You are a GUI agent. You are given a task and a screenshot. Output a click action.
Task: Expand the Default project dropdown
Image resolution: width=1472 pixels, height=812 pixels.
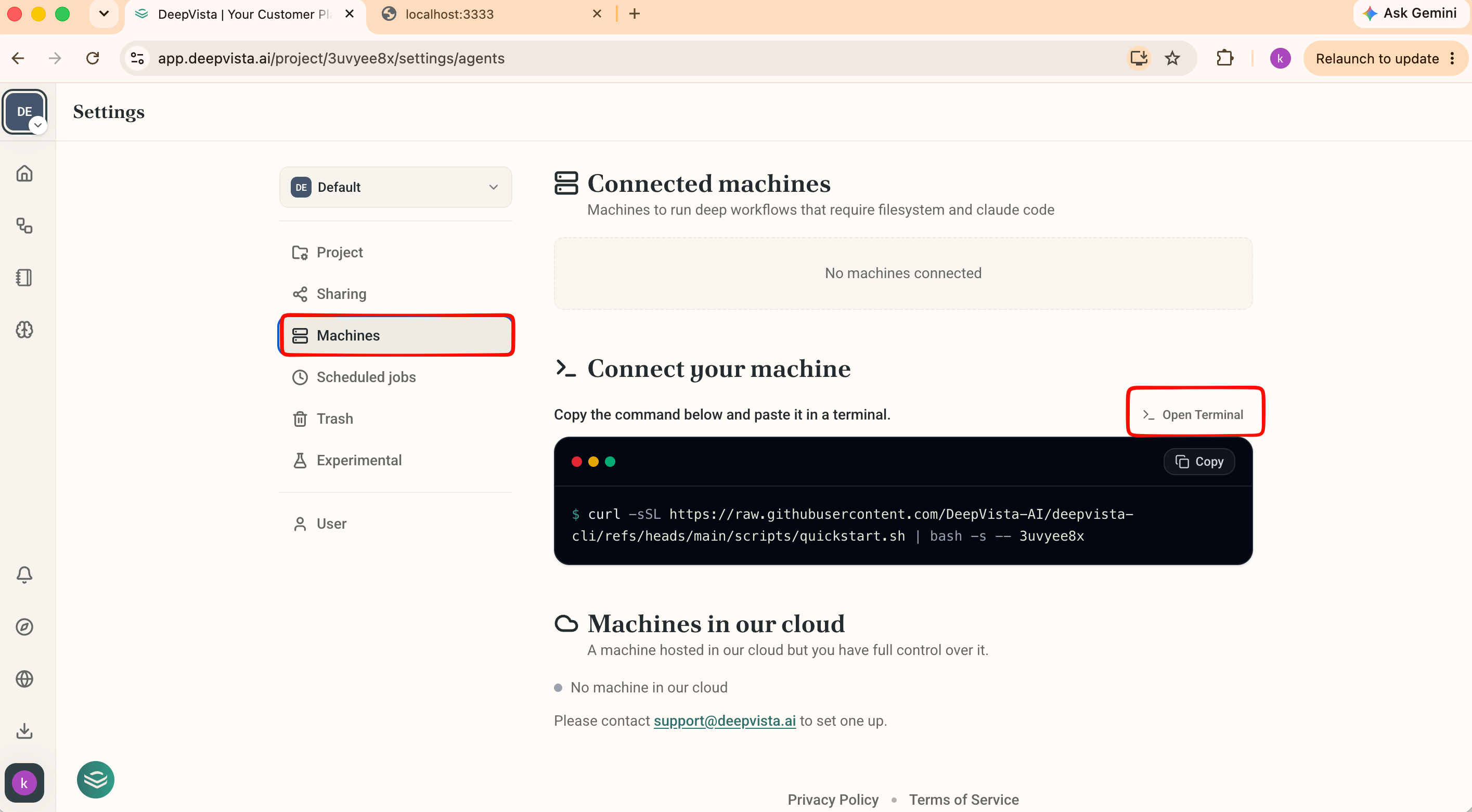point(395,187)
